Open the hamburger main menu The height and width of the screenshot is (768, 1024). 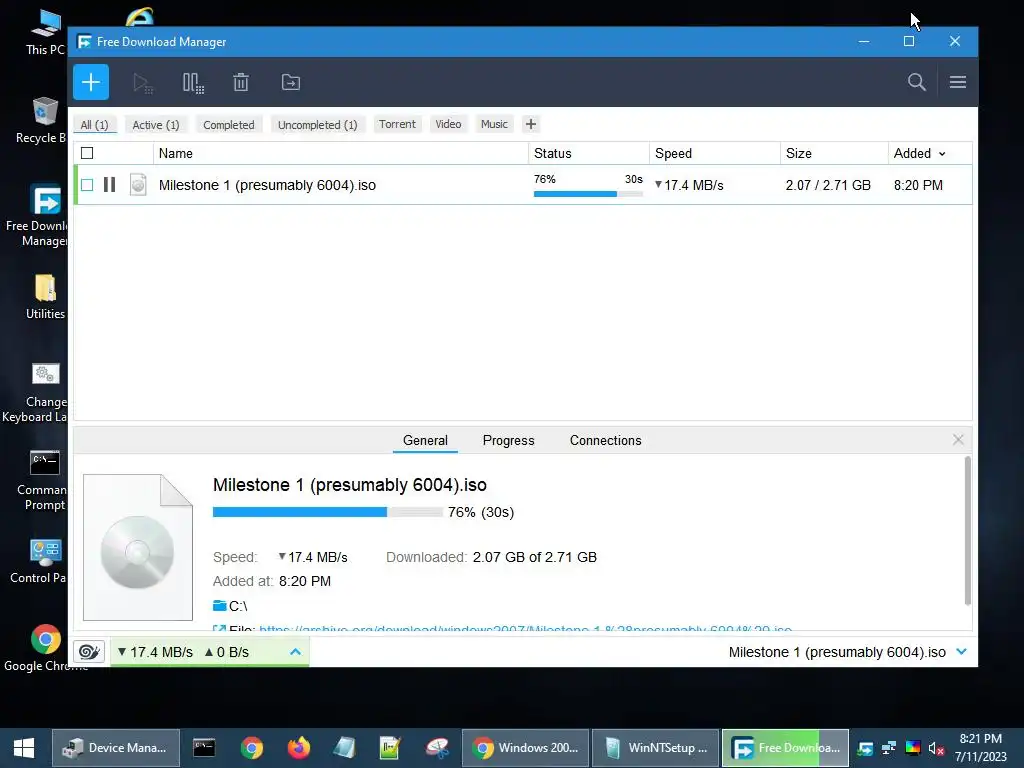pyautogui.click(x=958, y=82)
